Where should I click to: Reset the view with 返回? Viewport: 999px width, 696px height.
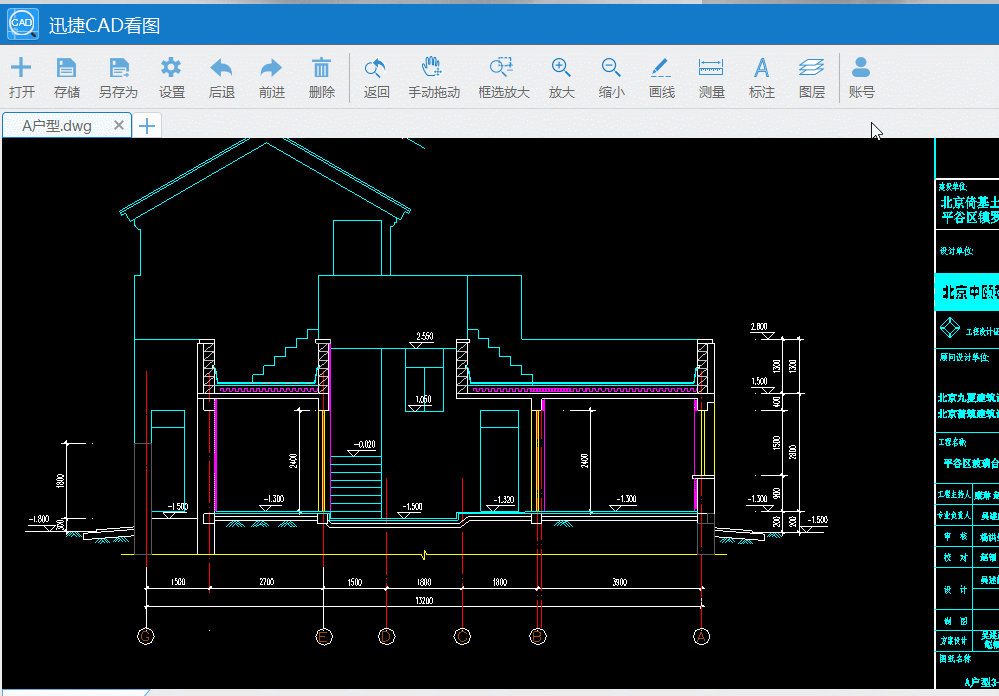click(375, 77)
